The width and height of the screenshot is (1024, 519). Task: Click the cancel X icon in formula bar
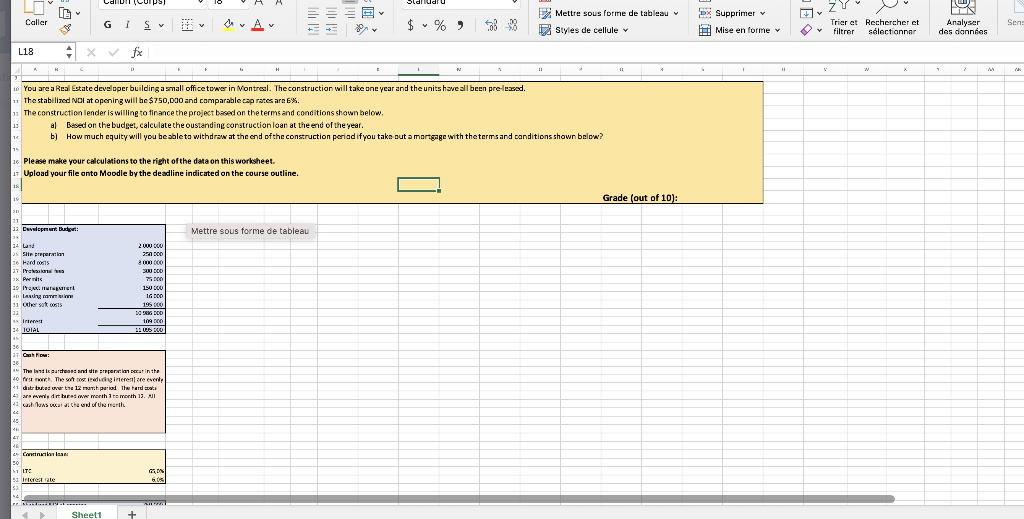(x=91, y=52)
